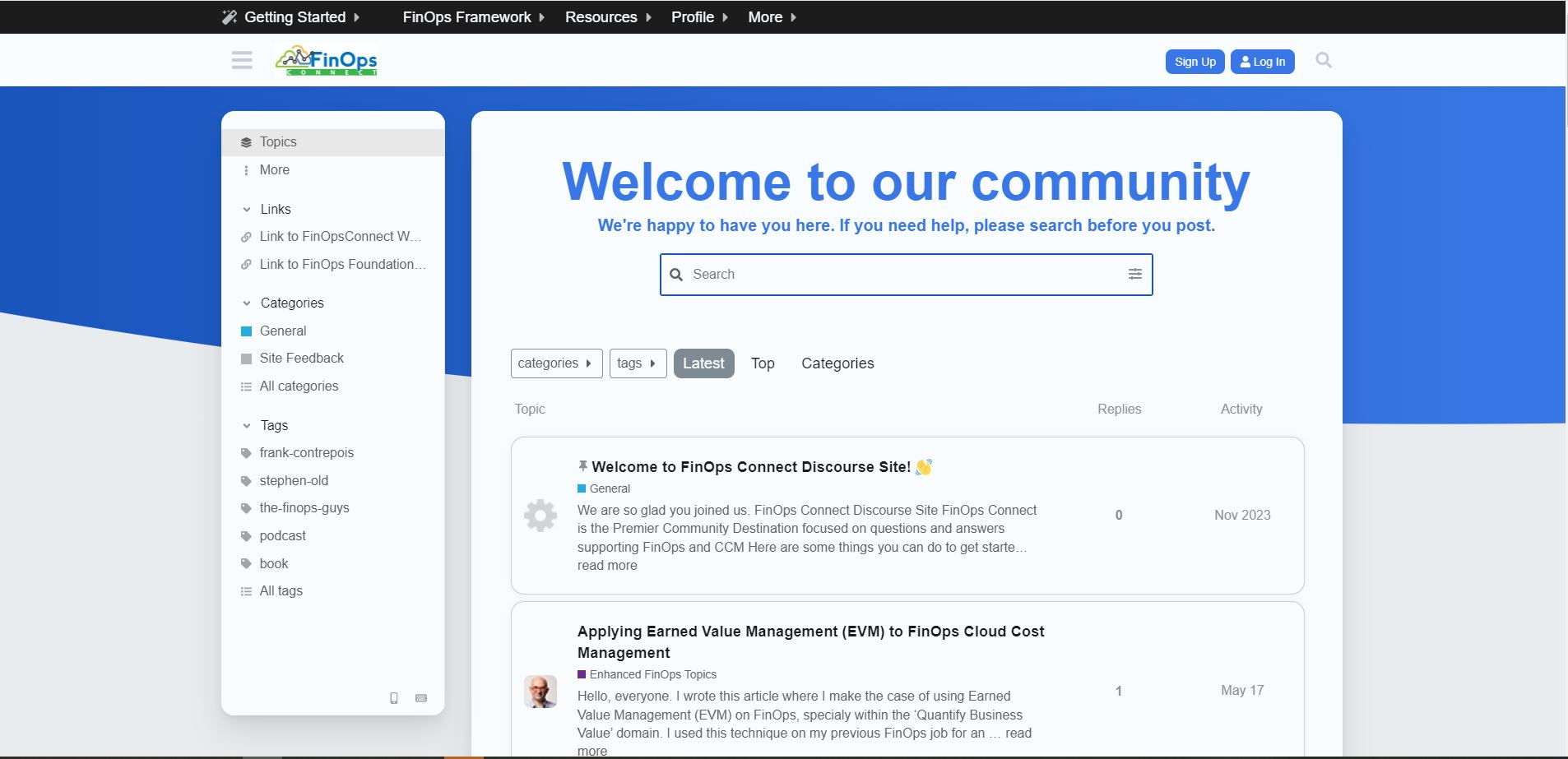Switch to the Latest tab
The width and height of the screenshot is (1568, 759).
[703, 363]
